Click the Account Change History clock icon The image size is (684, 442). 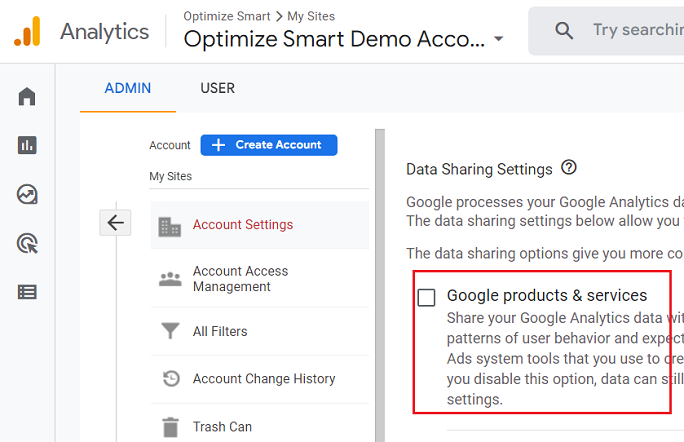pyautogui.click(x=171, y=378)
